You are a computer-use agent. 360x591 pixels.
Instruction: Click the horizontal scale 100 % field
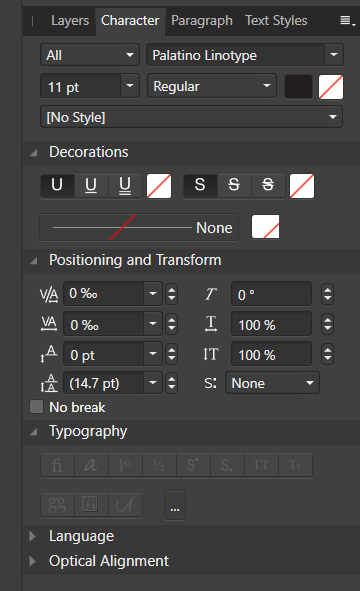click(x=271, y=323)
